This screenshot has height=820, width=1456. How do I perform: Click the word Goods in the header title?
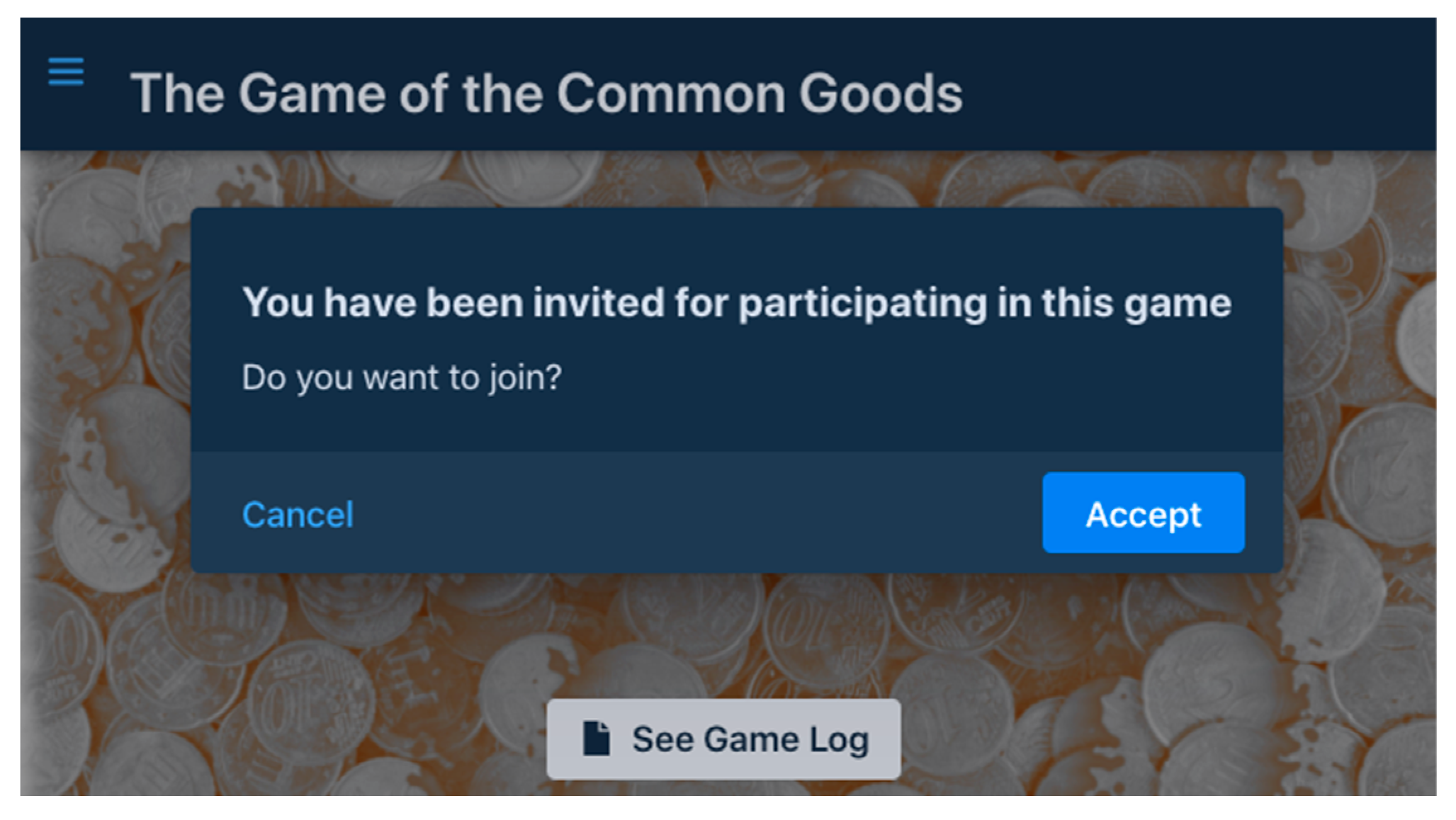tap(880, 93)
